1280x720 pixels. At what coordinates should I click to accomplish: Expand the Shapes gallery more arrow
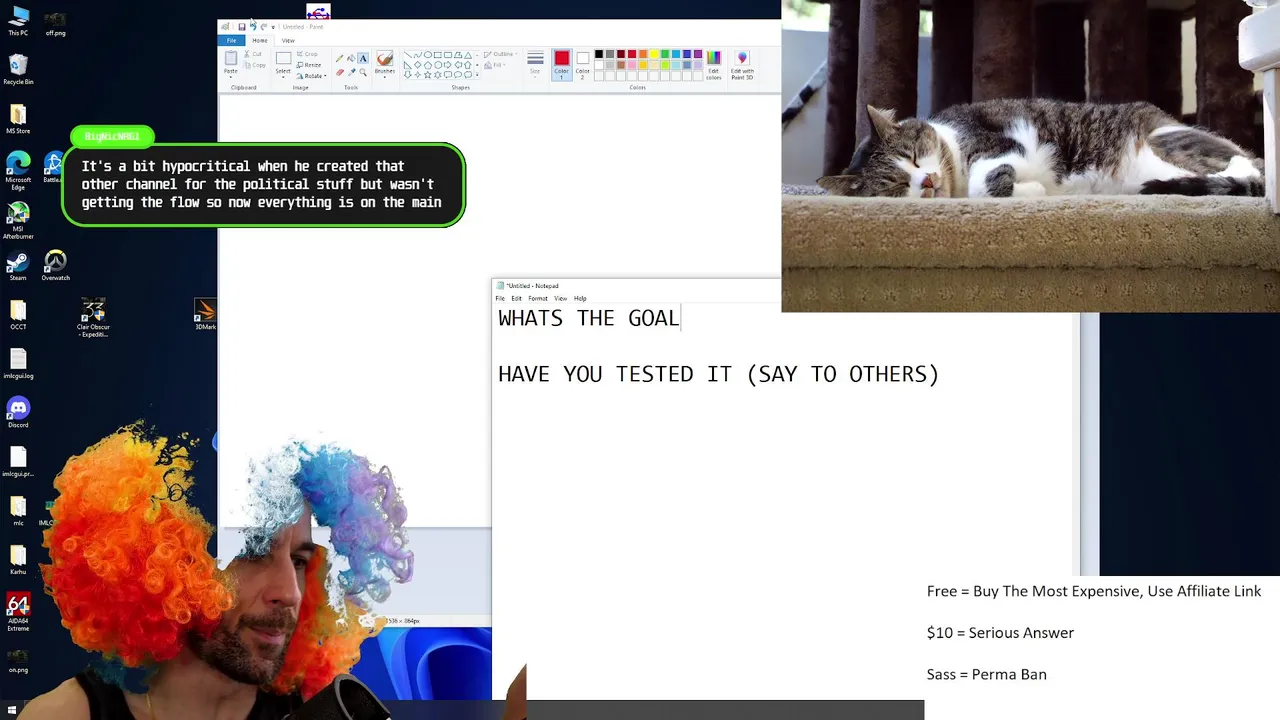pyautogui.click(x=477, y=75)
